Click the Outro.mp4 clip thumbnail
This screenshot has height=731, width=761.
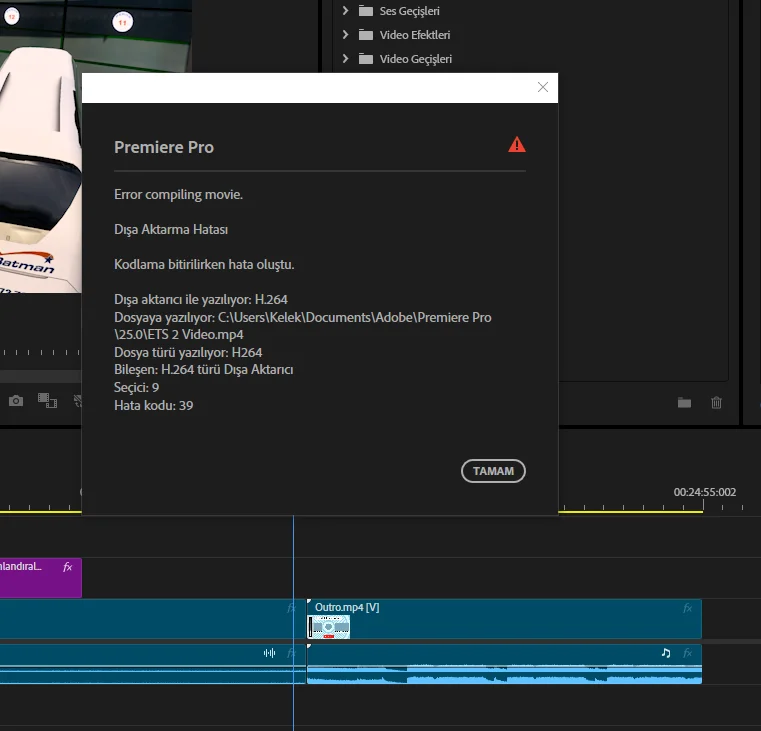click(329, 627)
